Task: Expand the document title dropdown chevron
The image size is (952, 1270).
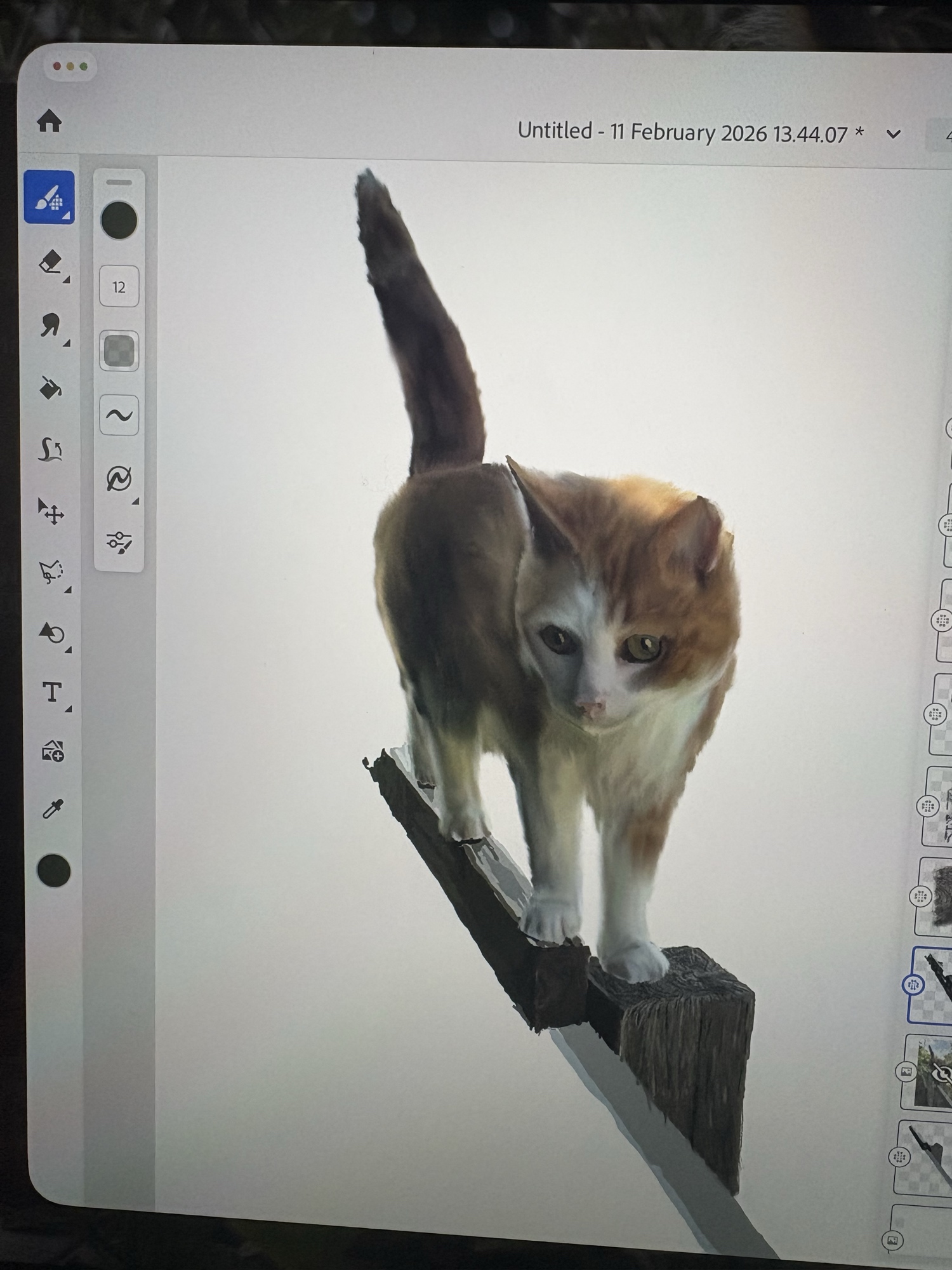Action: (x=893, y=134)
